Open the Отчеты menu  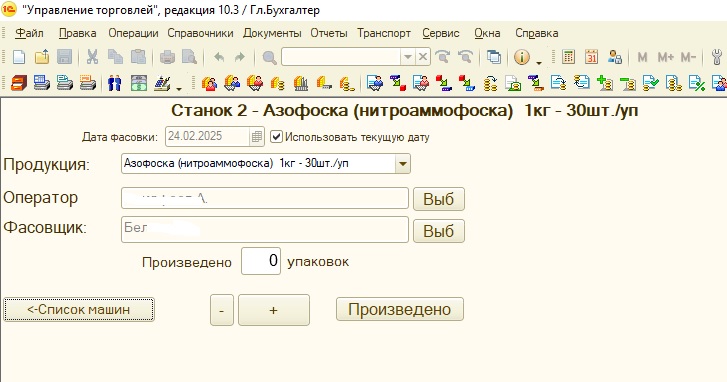click(329, 33)
